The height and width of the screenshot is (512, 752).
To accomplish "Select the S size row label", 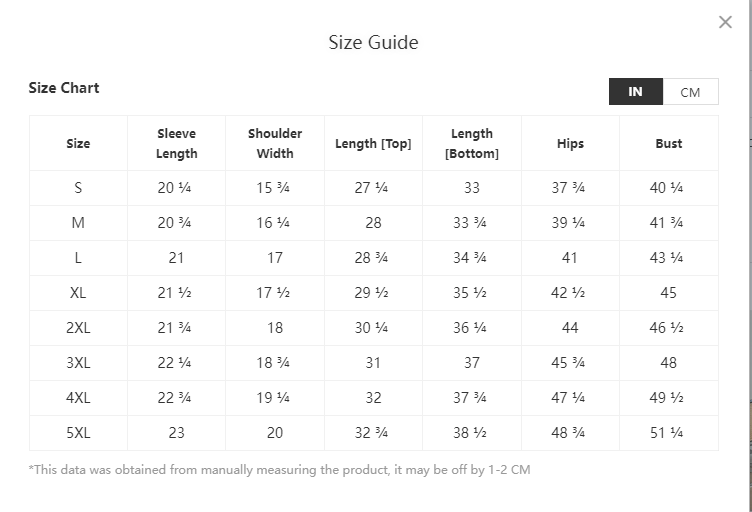I will tap(78, 188).
